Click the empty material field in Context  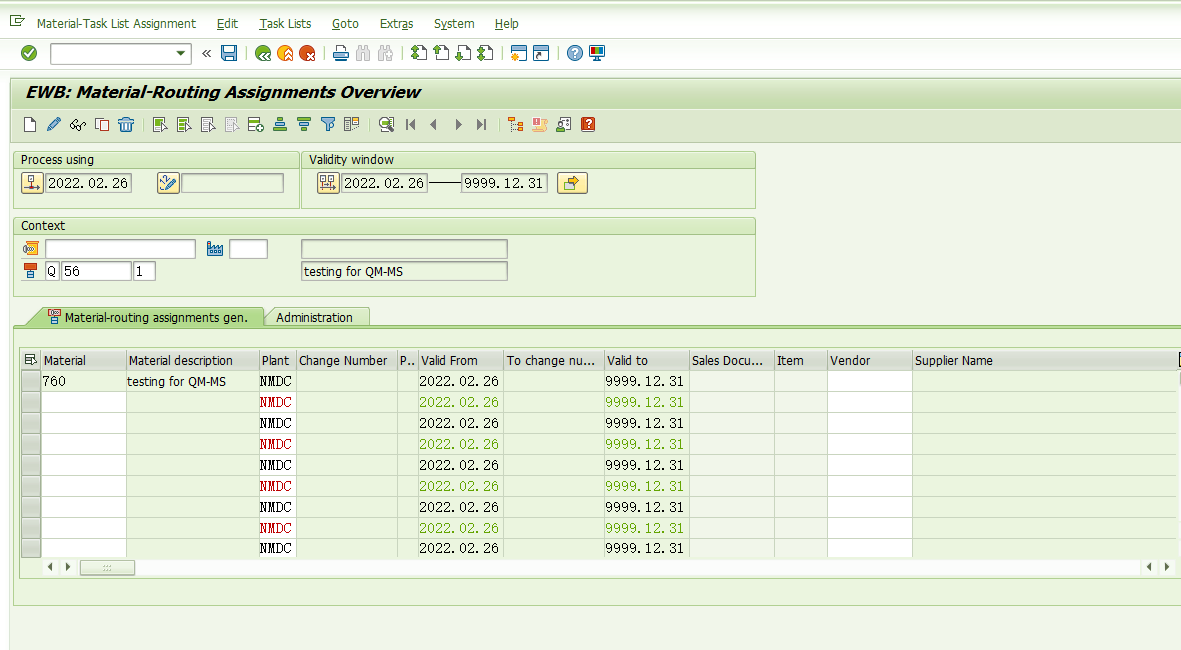pos(121,249)
